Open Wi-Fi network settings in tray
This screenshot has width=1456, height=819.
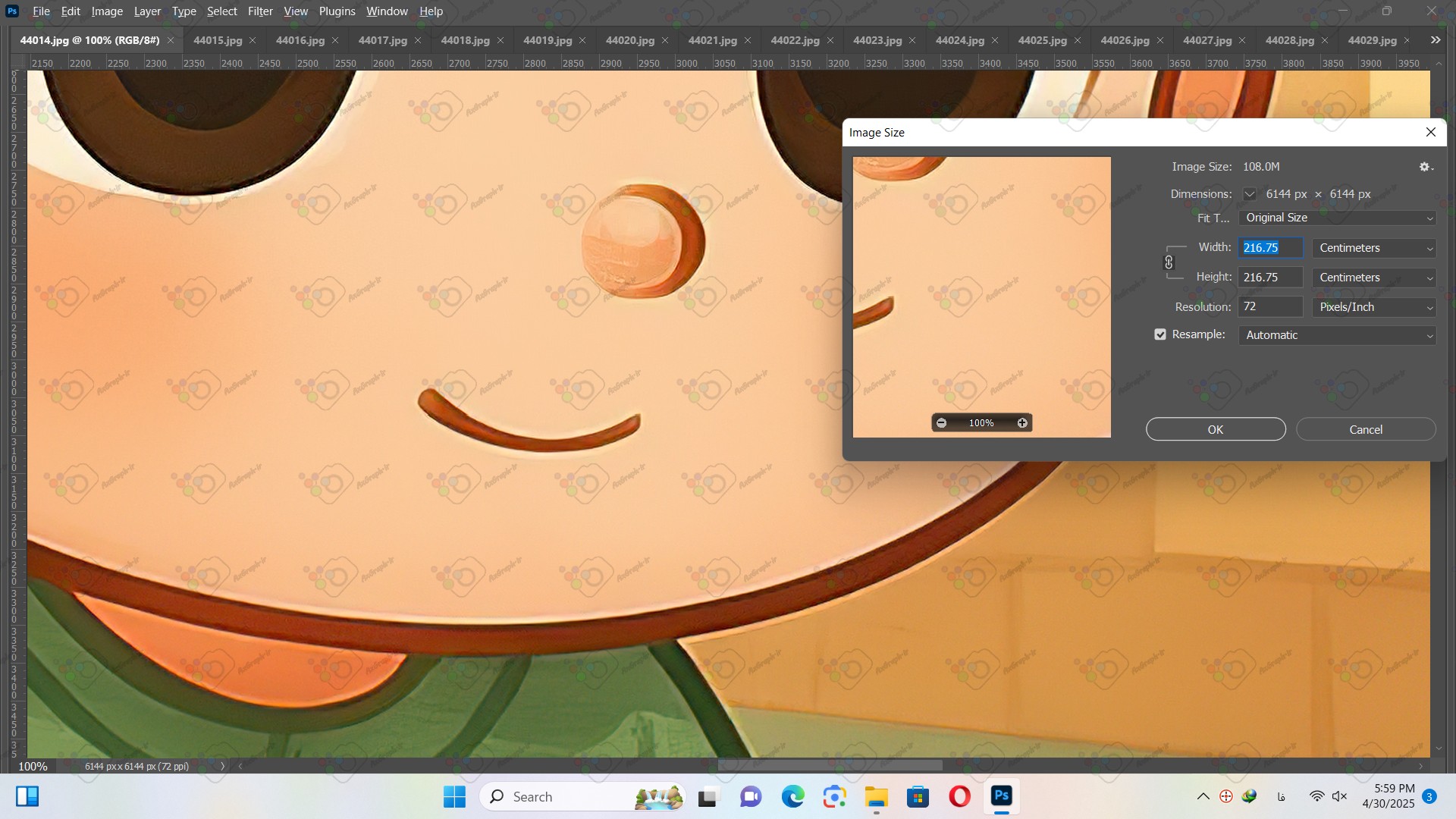pyautogui.click(x=1317, y=797)
